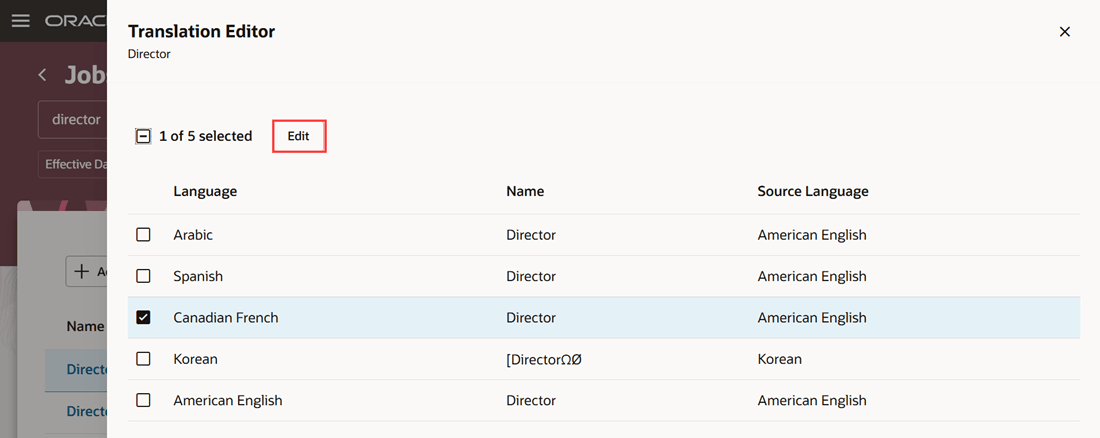1100x438 pixels.
Task: Select the 'Spanish' language cell
Action: [198, 277]
